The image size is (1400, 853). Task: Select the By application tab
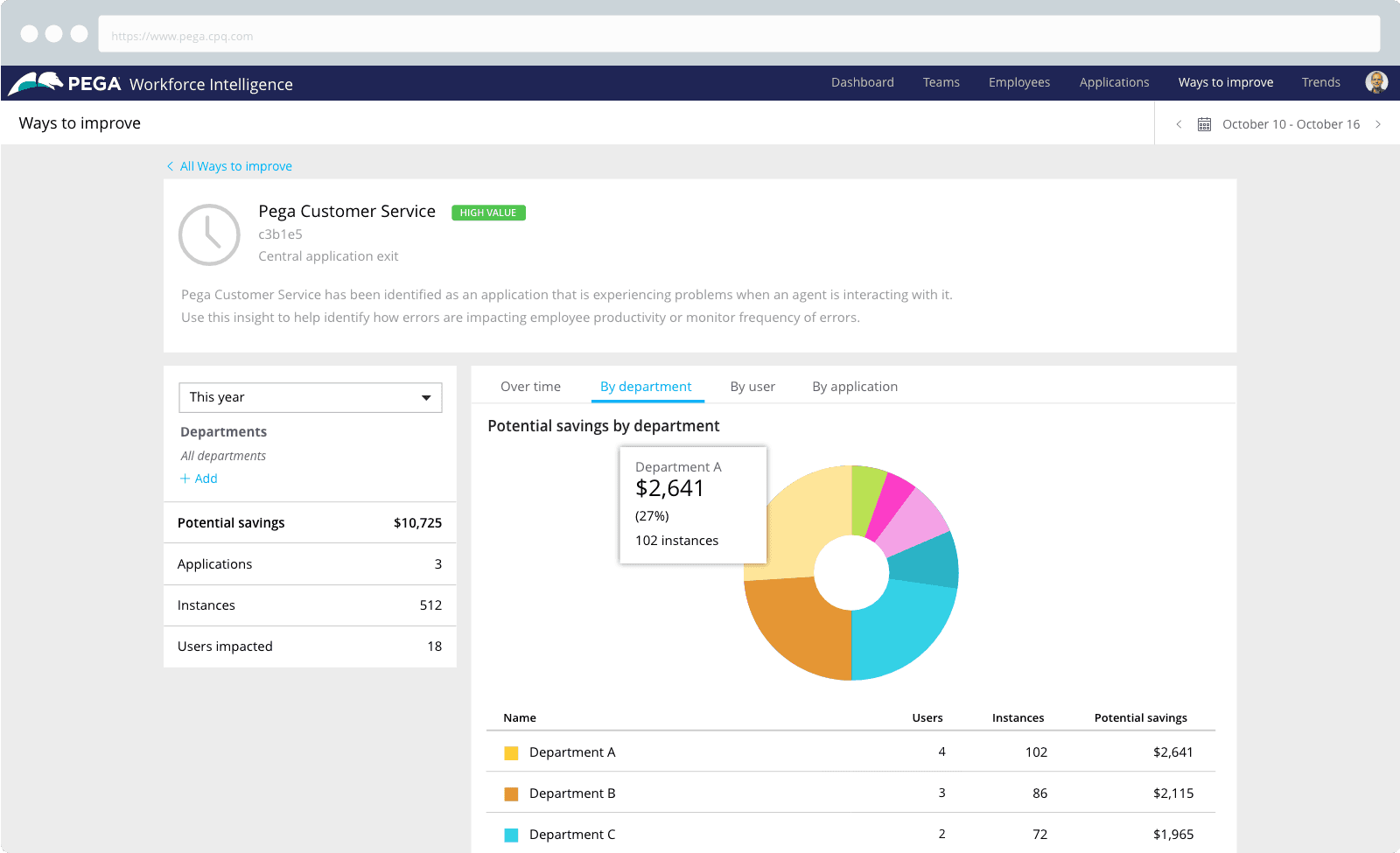(x=855, y=387)
